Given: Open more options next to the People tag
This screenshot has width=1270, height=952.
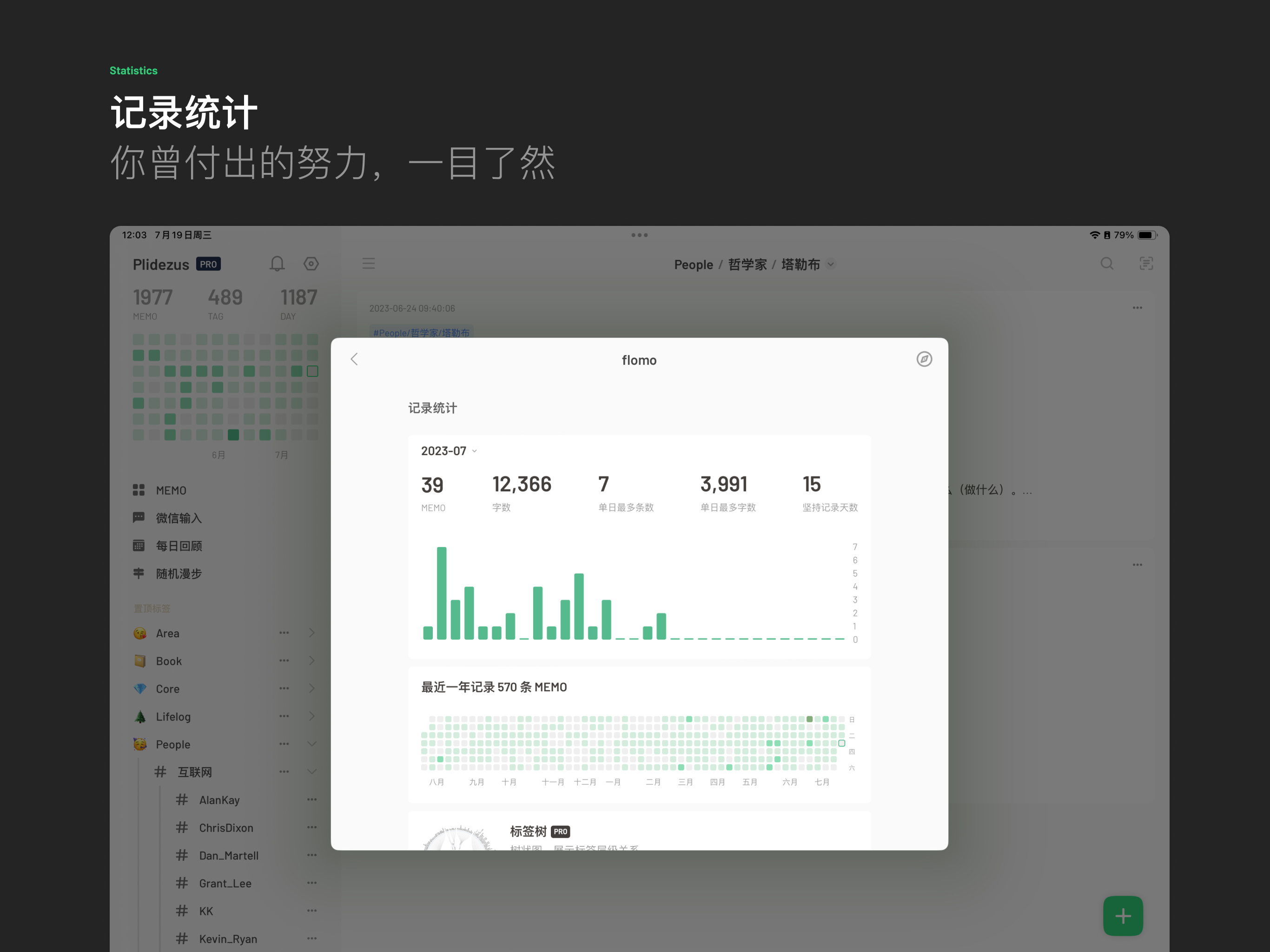Looking at the screenshot, I should click(284, 744).
